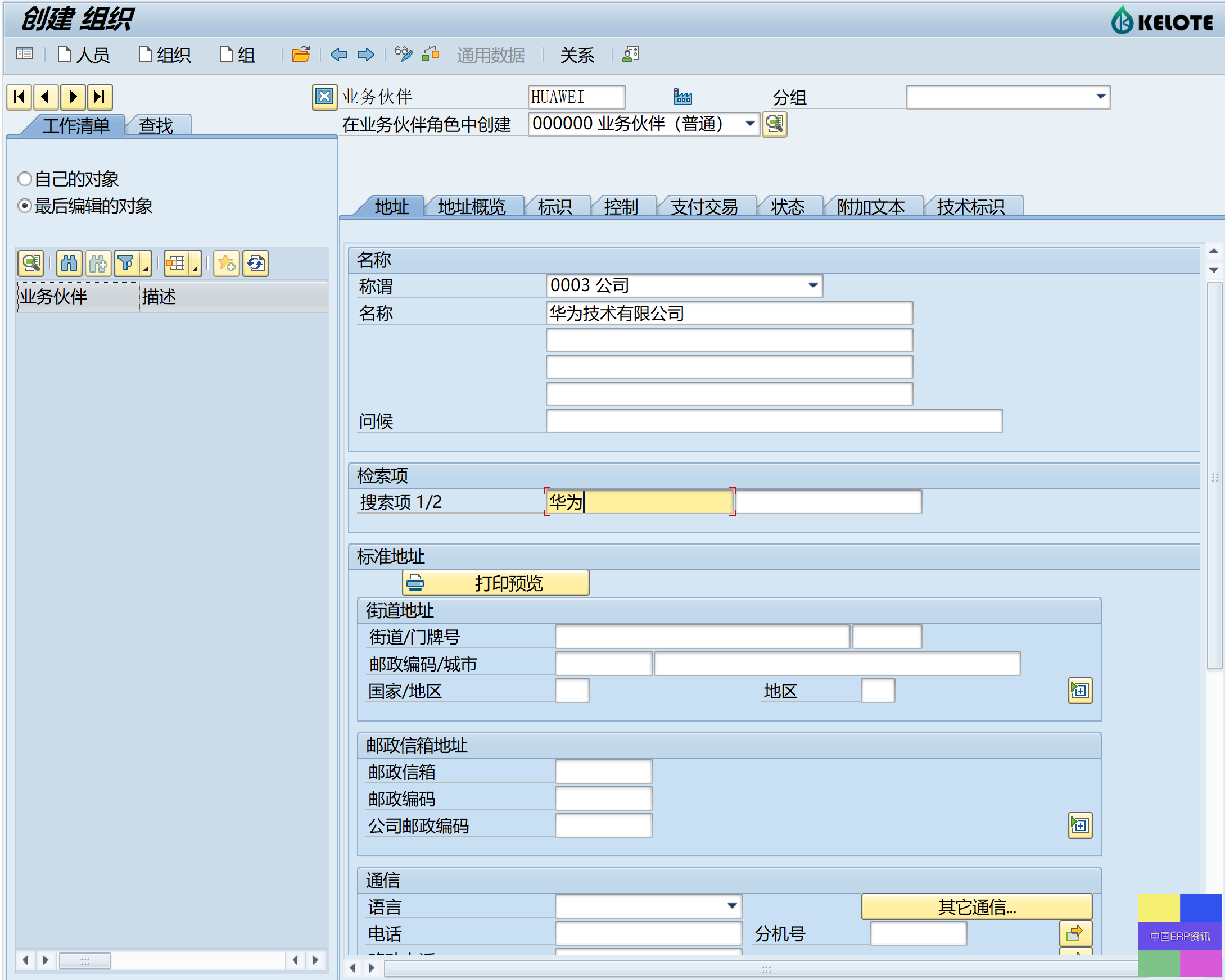Create a new Group (组) partner
Viewport: 1225px width, 980px height.
(237, 55)
